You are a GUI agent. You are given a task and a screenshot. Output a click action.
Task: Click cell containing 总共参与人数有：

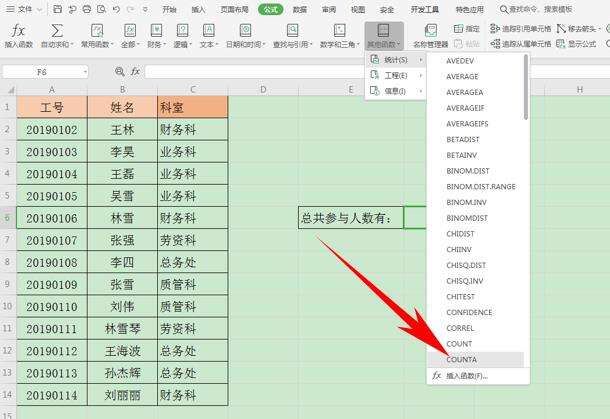[x=351, y=218]
